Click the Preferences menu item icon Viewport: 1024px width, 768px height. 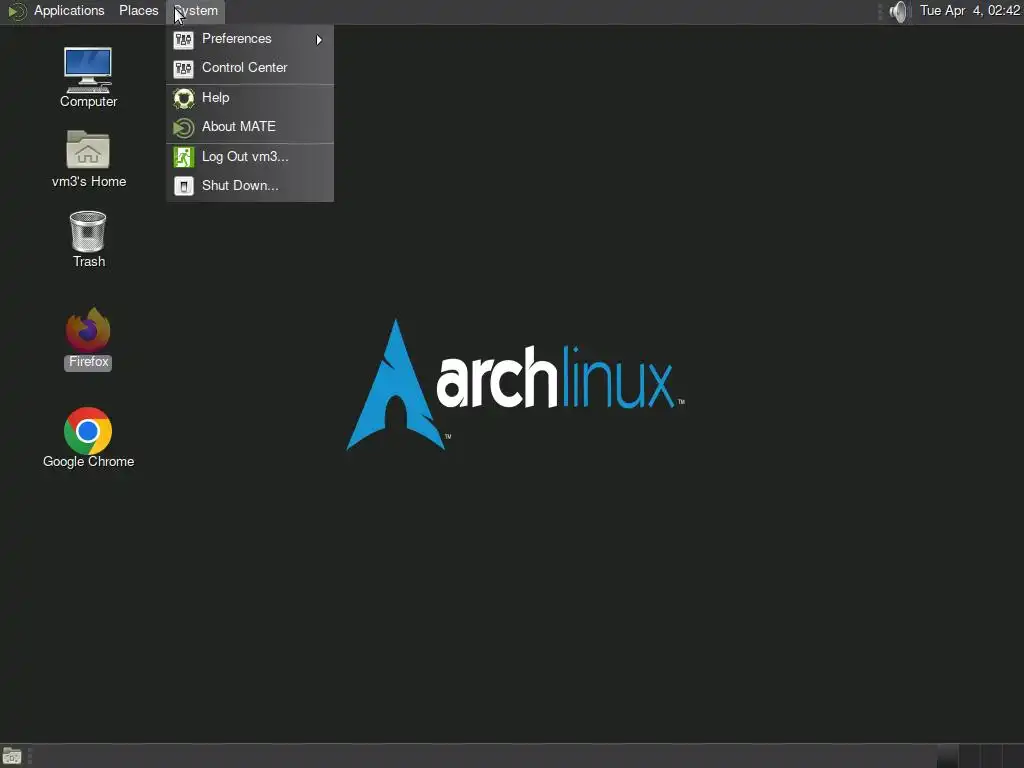184,39
